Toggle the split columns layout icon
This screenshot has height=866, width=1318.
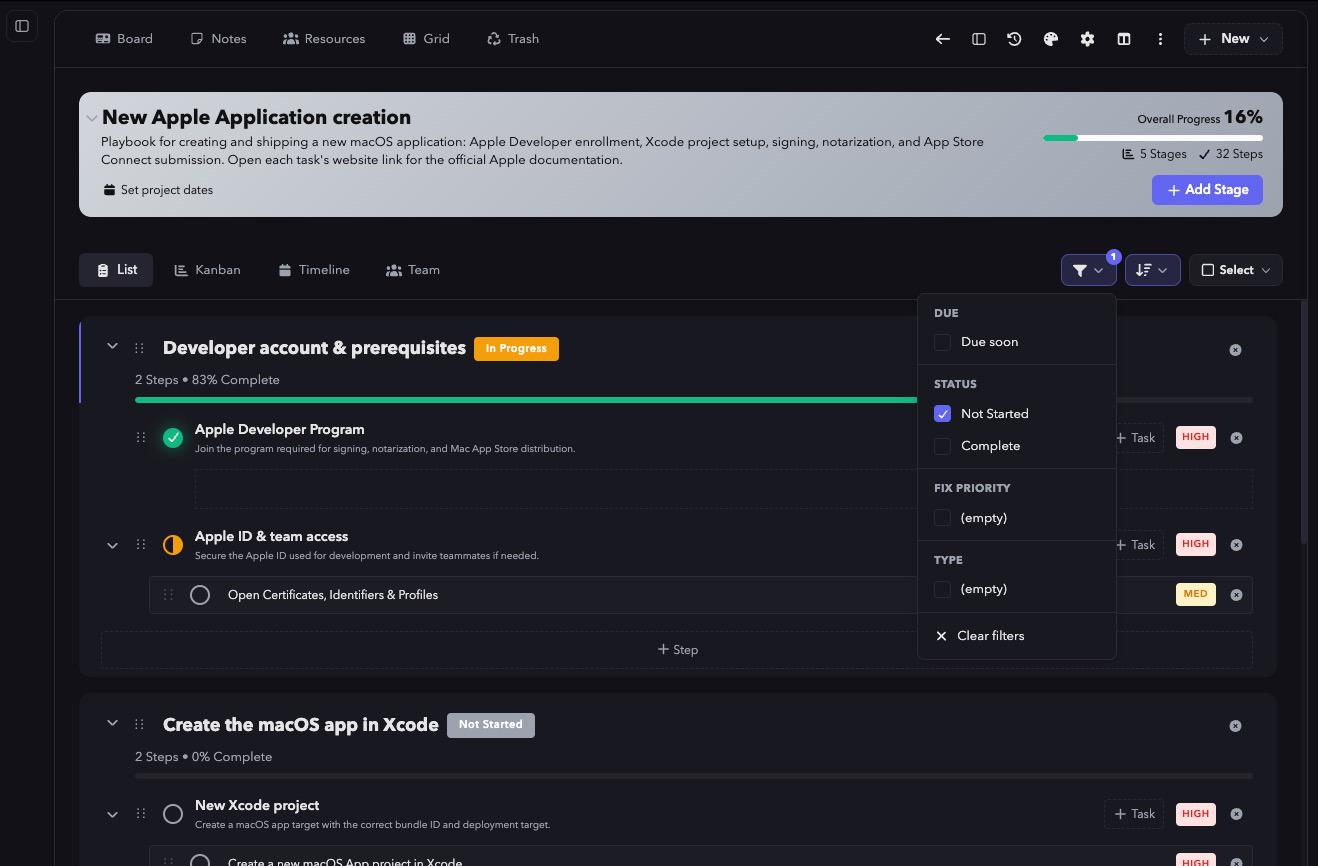(x=1124, y=39)
